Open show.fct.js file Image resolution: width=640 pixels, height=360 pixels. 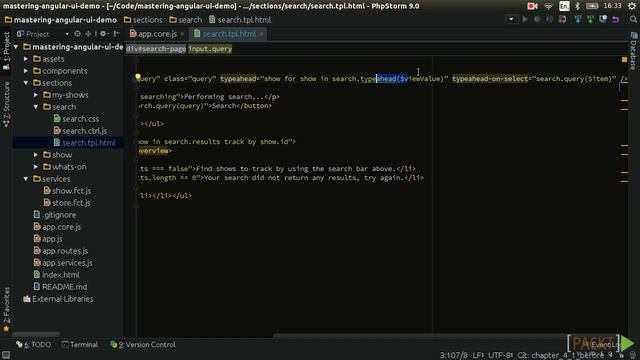pyautogui.click(x=67, y=191)
